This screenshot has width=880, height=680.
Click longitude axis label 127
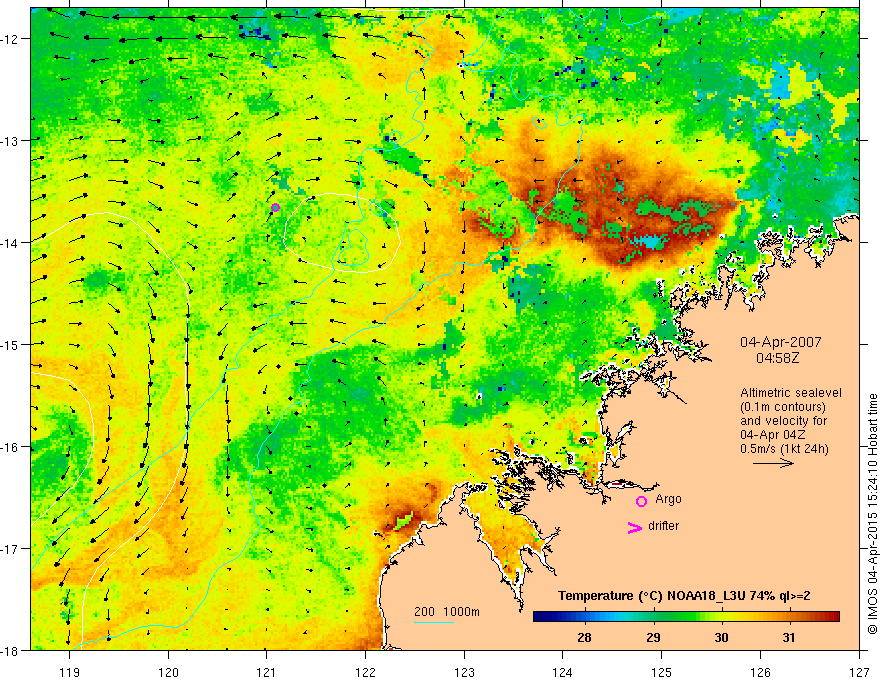pyautogui.click(x=859, y=672)
